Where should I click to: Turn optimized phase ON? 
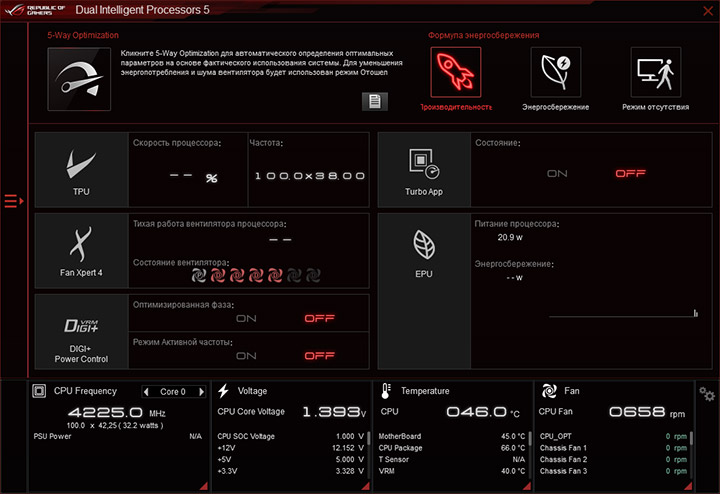tap(246, 319)
